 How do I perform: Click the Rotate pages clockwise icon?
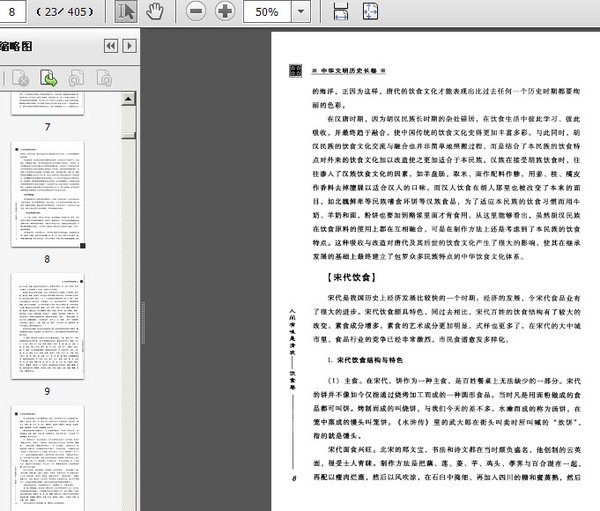(x=104, y=78)
